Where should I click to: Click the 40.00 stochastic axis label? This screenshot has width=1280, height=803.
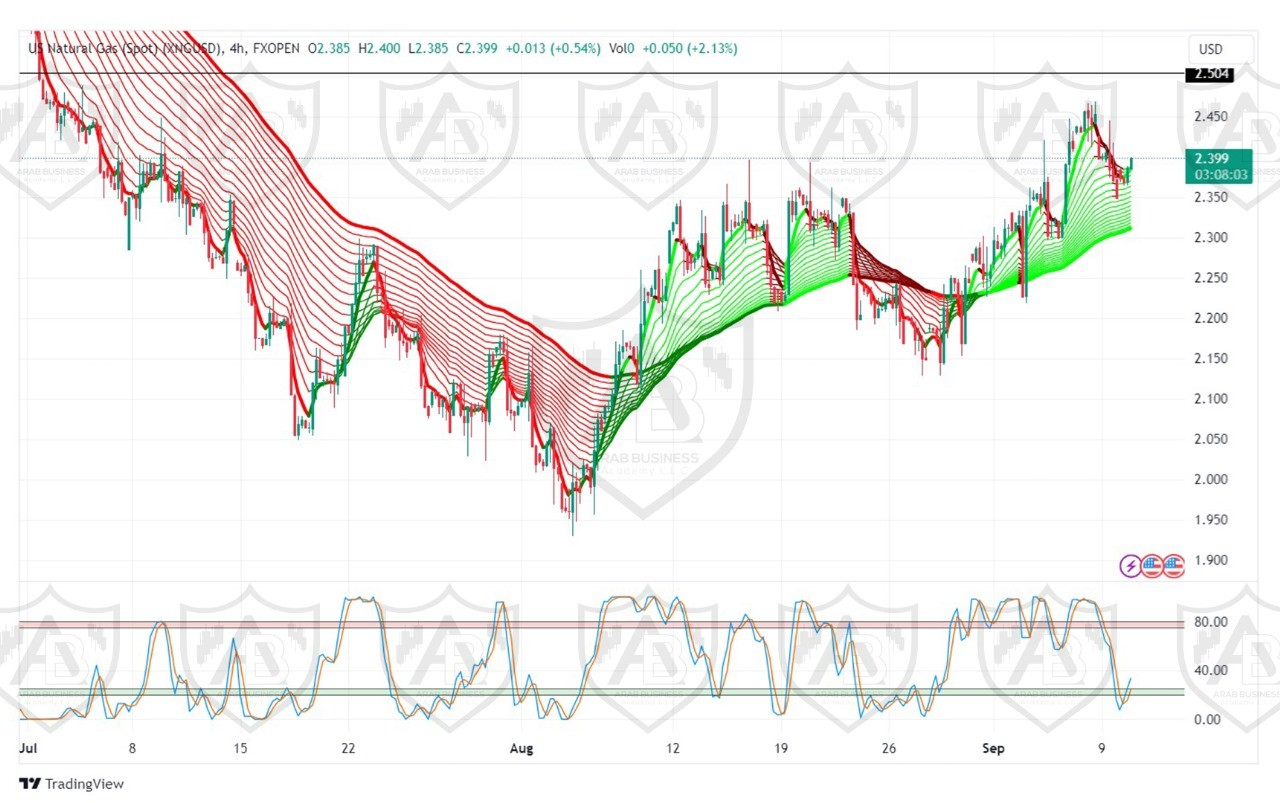pos(1211,671)
